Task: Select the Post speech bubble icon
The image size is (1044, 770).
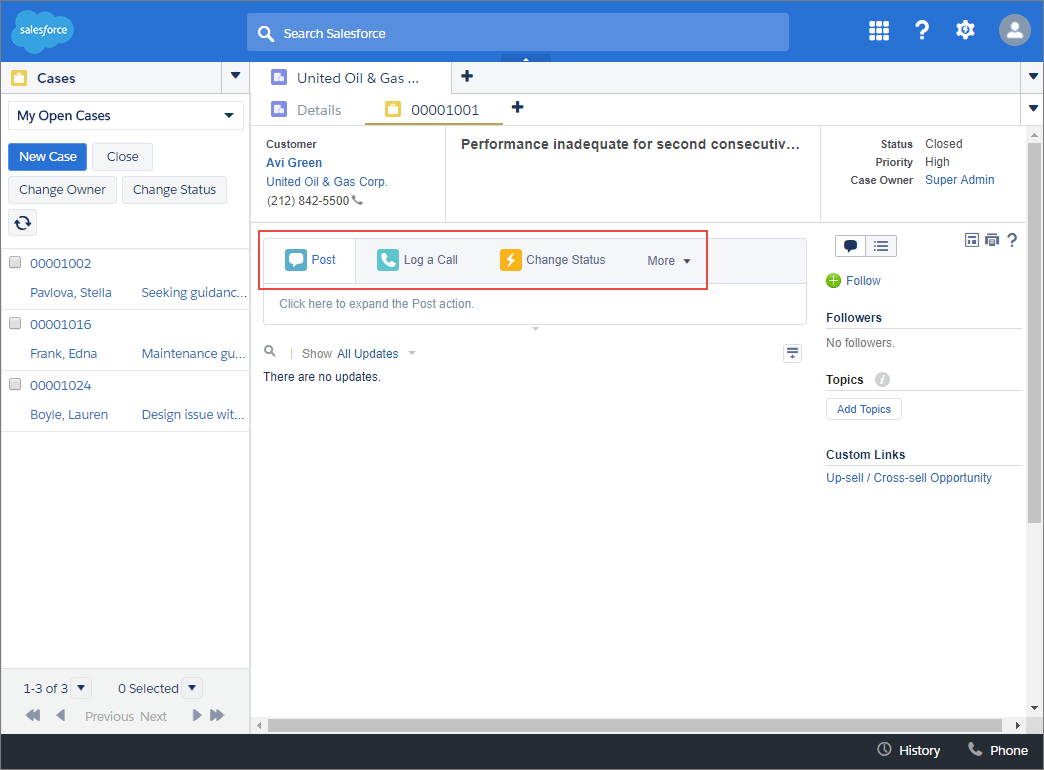Action: click(296, 260)
